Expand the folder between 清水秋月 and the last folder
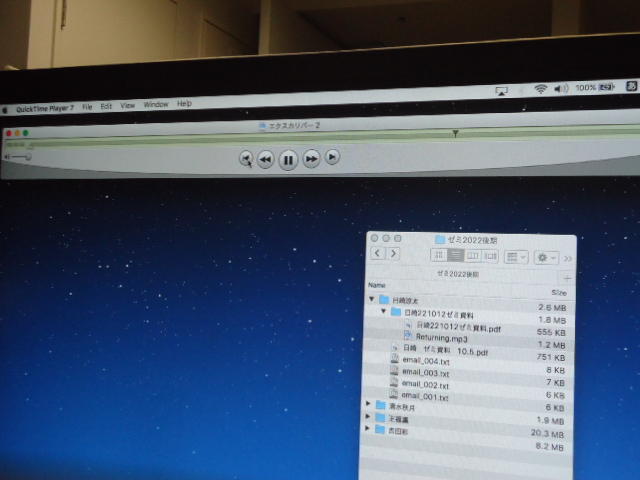Image resolution: width=640 pixels, height=480 pixels. (x=368, y=416)
